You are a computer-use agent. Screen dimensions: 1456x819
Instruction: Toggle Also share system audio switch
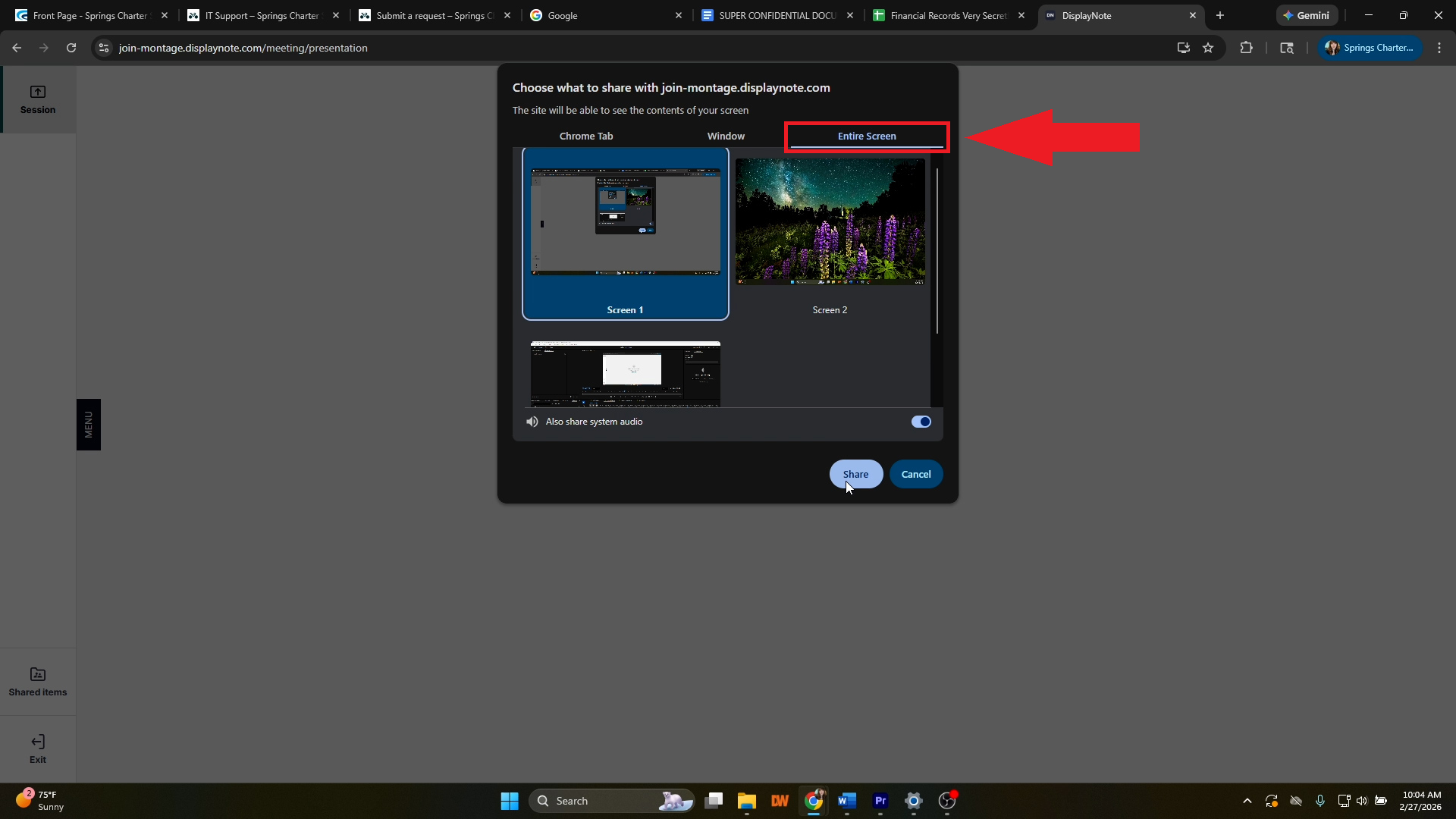[921, 422]
